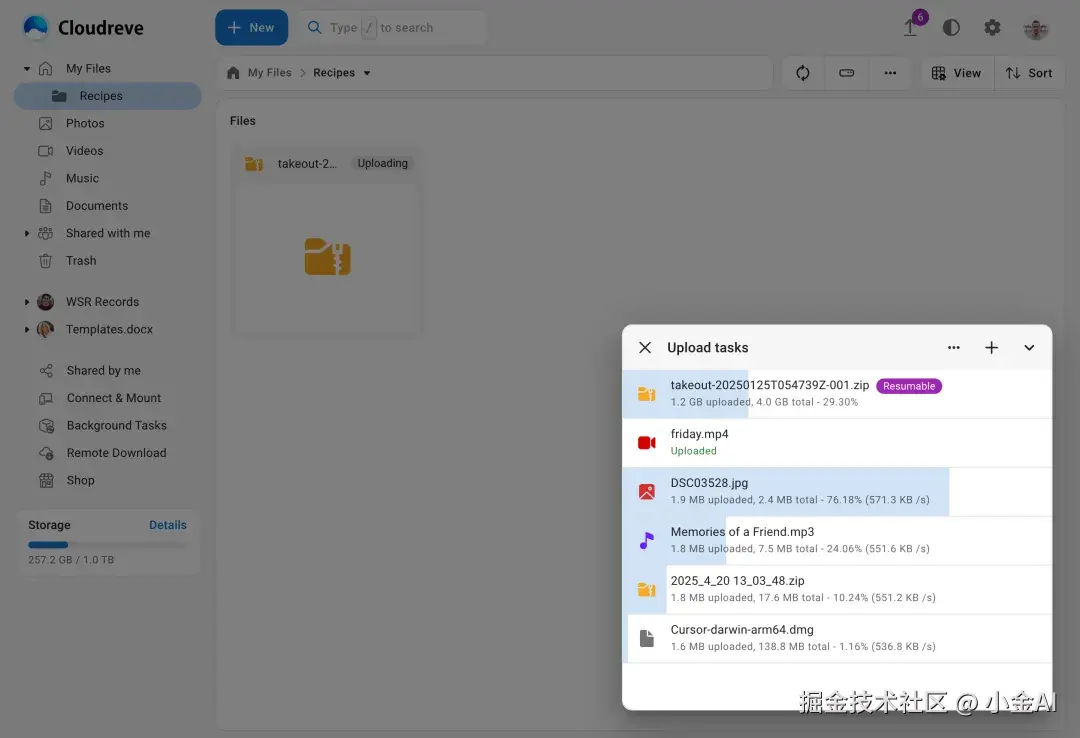Click the Music note icon in sidebar
Image resolution: width=1080 pixels, height=738 pixels.
(45, 178)
